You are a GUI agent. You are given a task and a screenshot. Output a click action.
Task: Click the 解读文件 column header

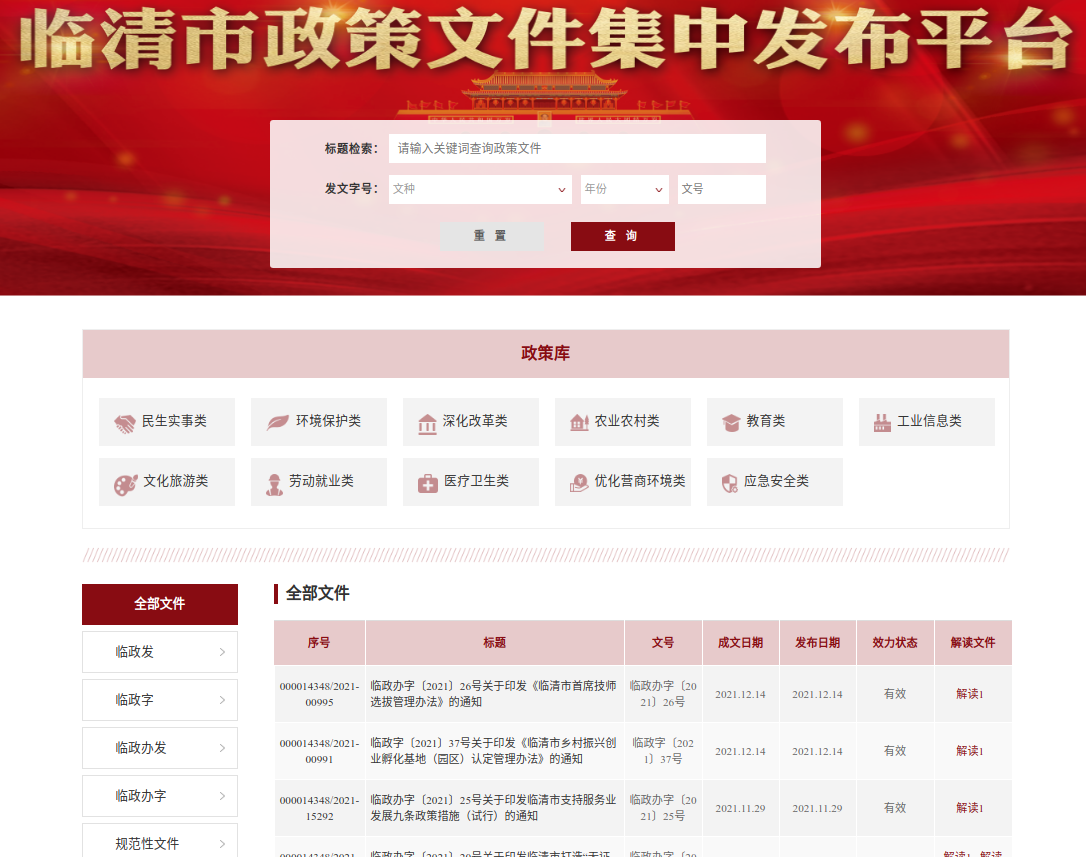[973, 643]
